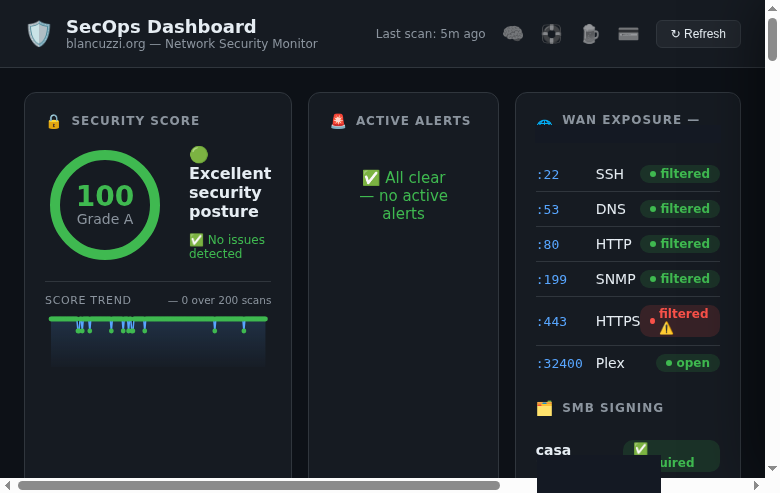Click filtered badge for HTTP
Image resolution: width=780 pixels, height=493 pixels.
(680, 244)
